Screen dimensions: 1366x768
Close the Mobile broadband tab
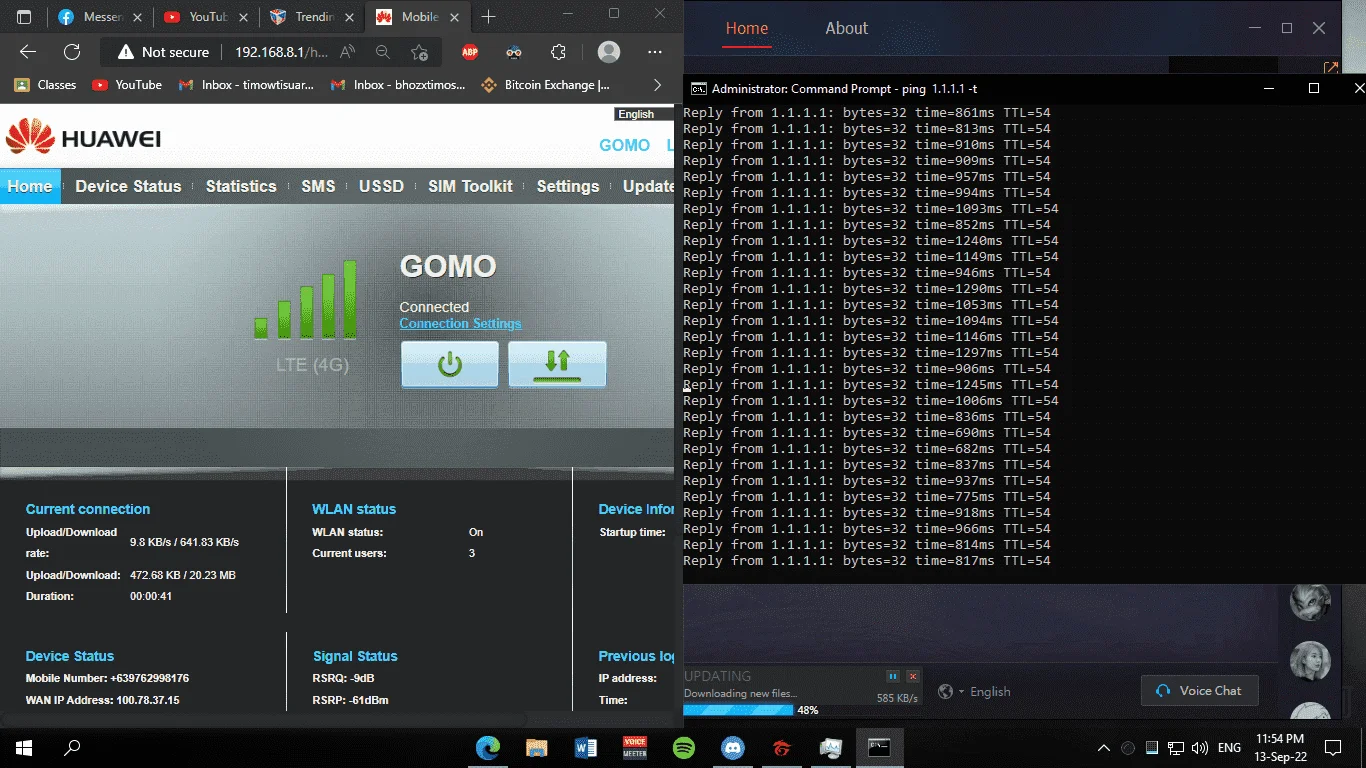pyautogui.click(x=456, y=17)
